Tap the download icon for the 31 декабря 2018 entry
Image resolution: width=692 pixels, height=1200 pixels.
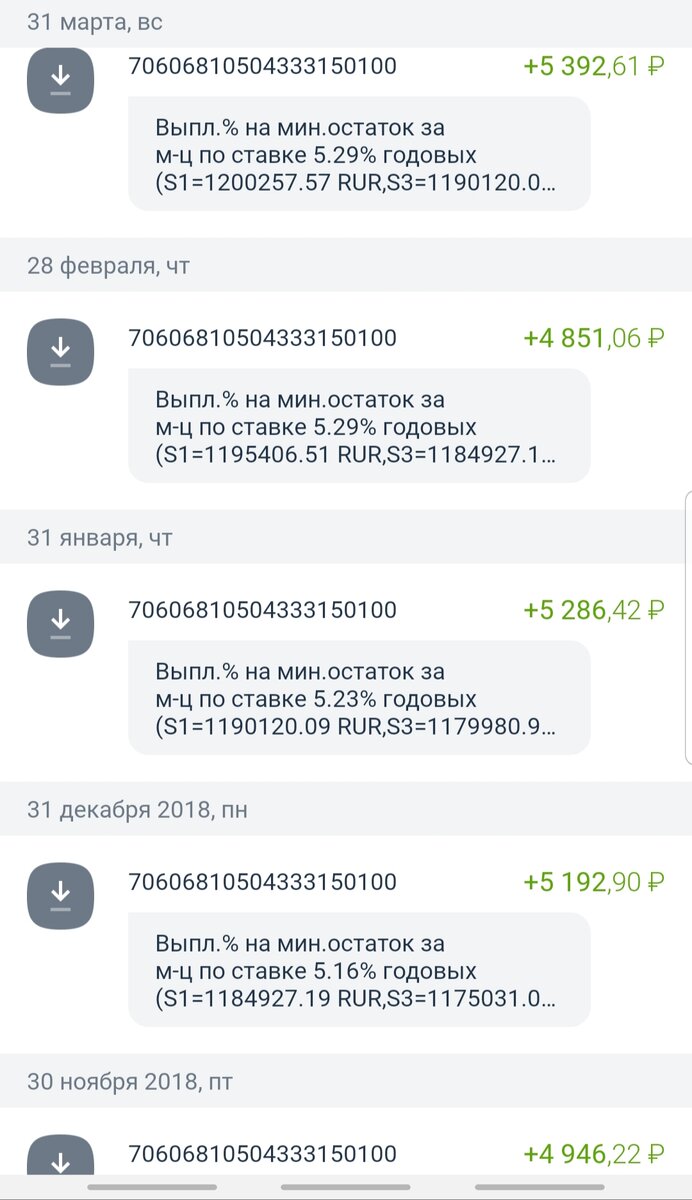[x=60, y=896]
